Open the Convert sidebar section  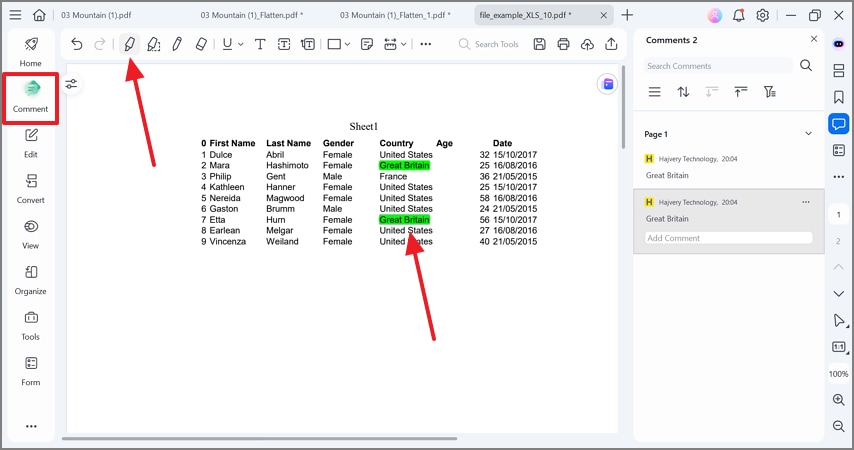coord(30,188)
